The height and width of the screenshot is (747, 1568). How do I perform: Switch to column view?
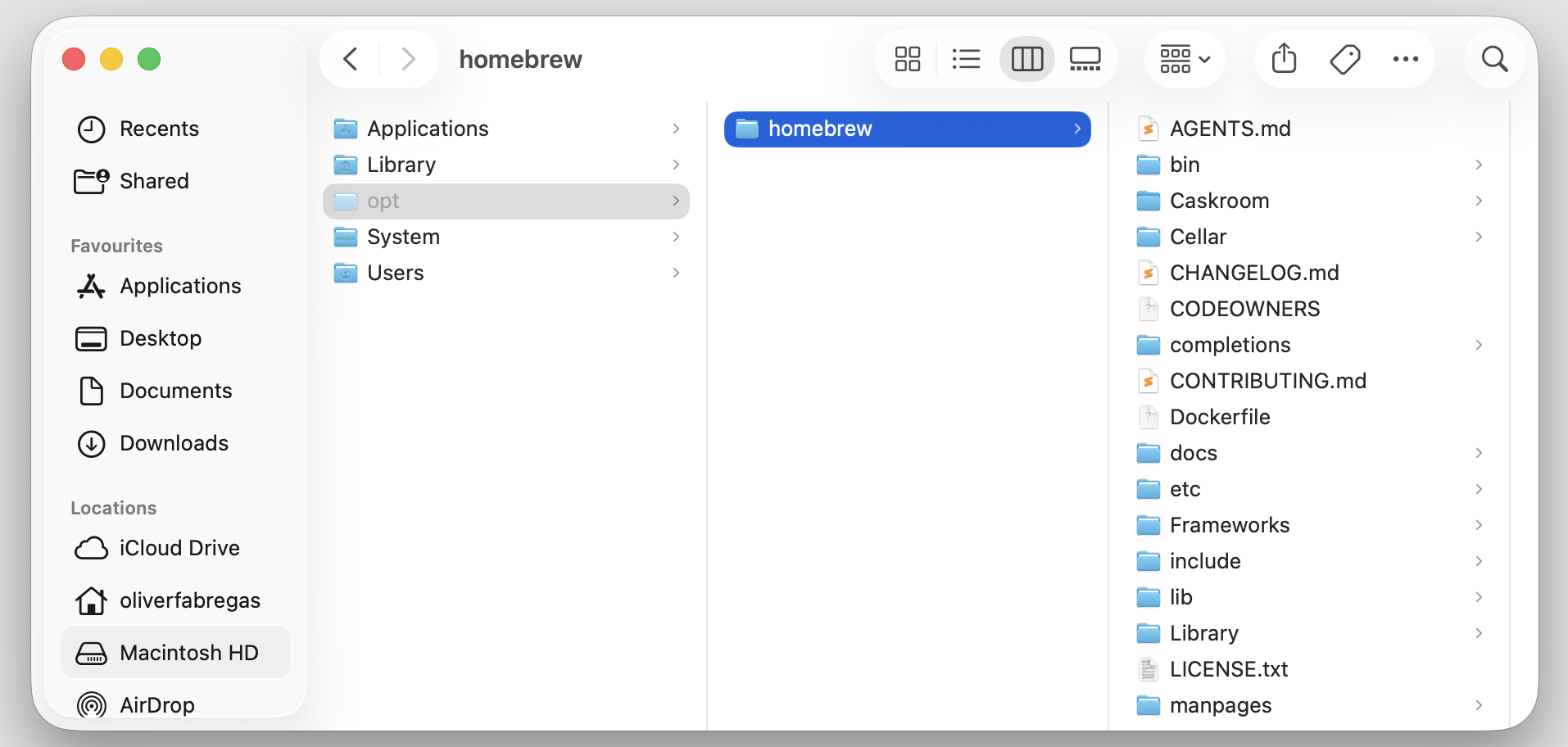1027,59
